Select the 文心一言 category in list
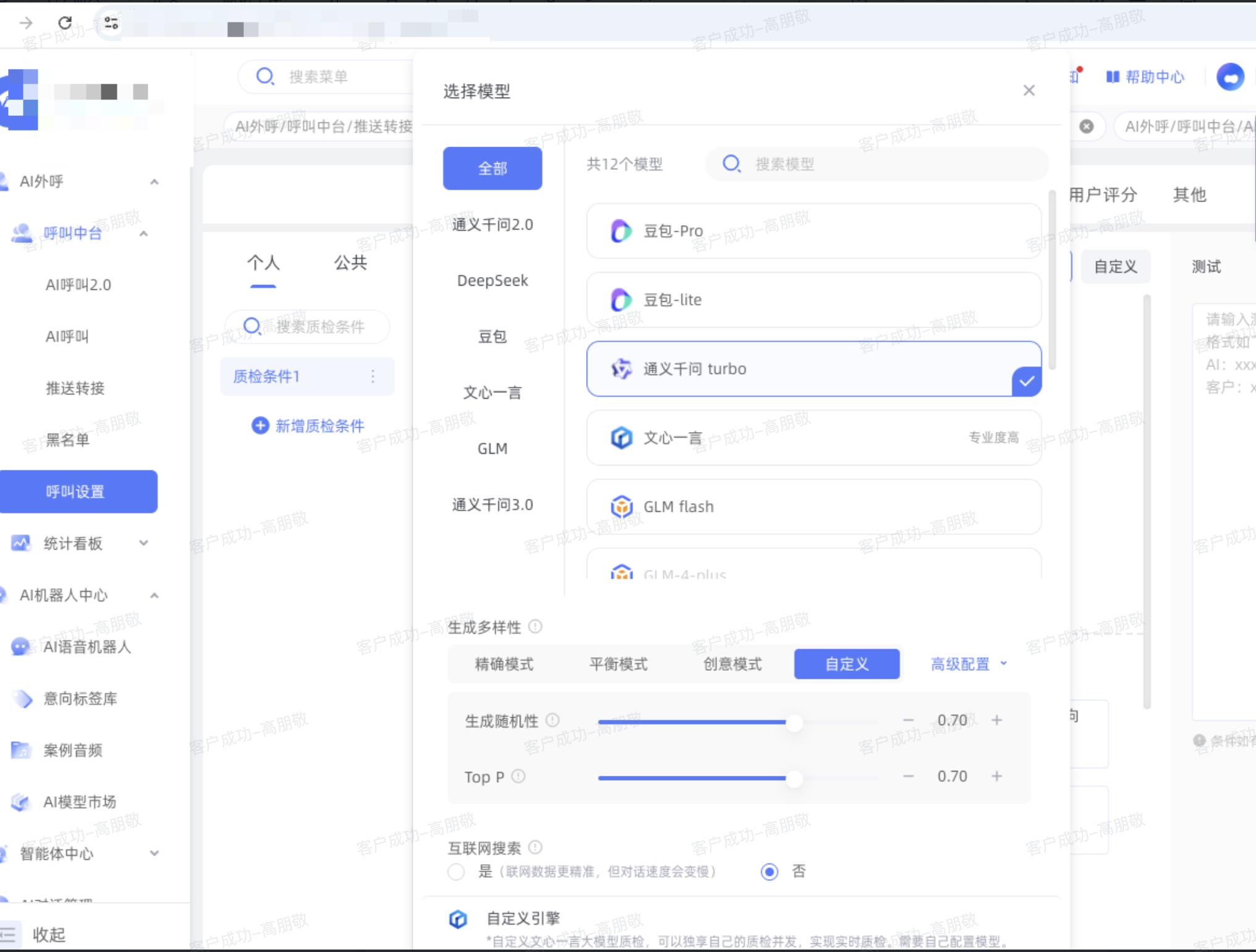 click(493, 393)
